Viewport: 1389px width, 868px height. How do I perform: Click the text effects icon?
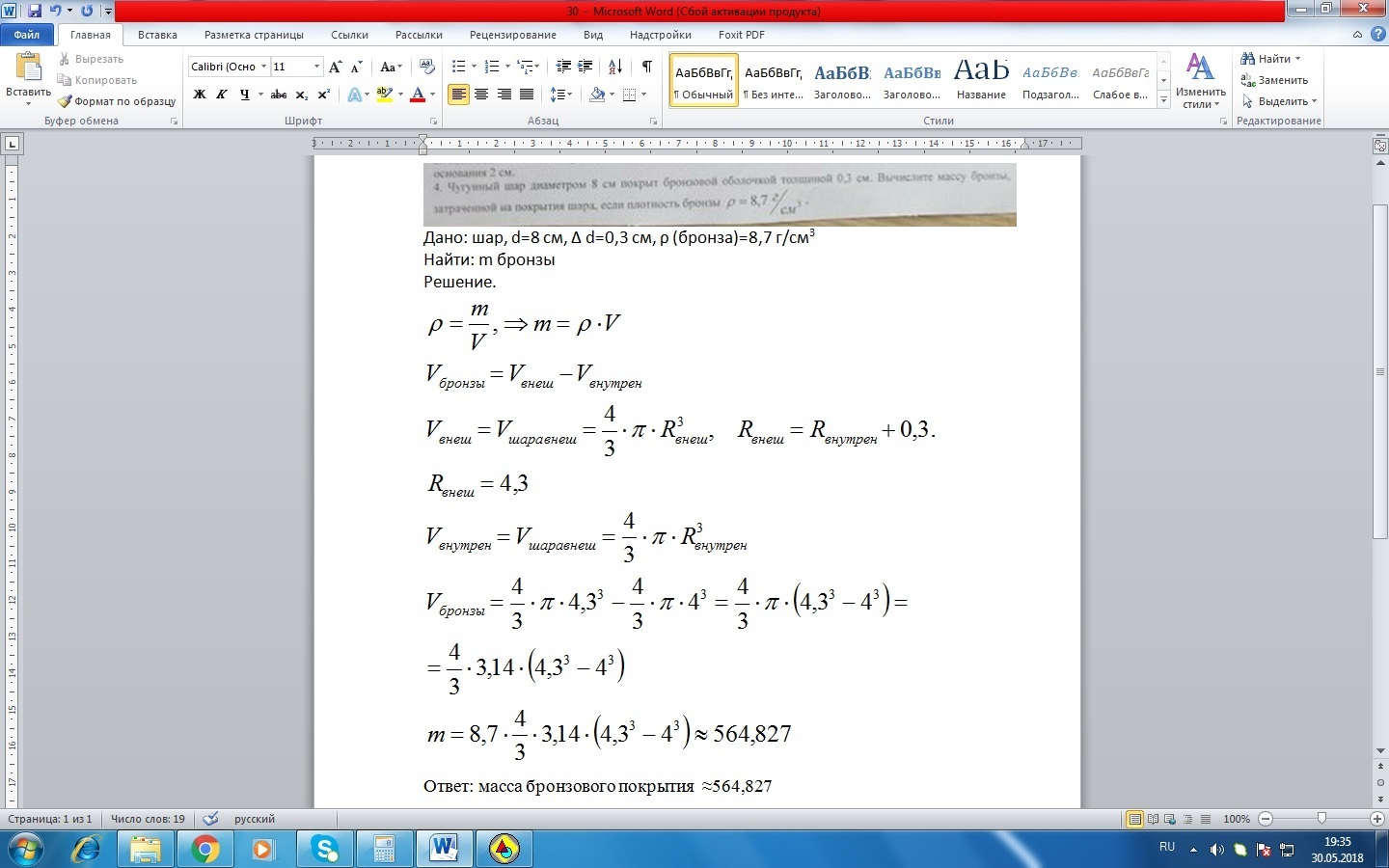pyautogui.click(x=355, y=95)
